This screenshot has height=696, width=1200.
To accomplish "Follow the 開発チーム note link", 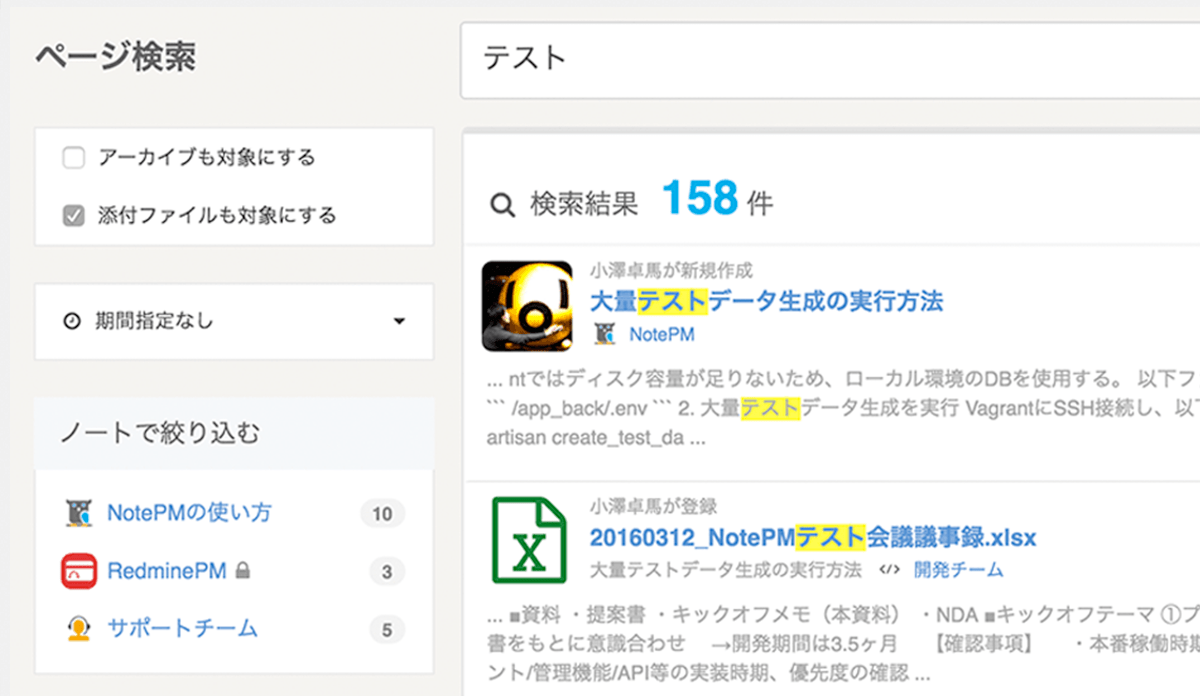I will pos(958,570).
